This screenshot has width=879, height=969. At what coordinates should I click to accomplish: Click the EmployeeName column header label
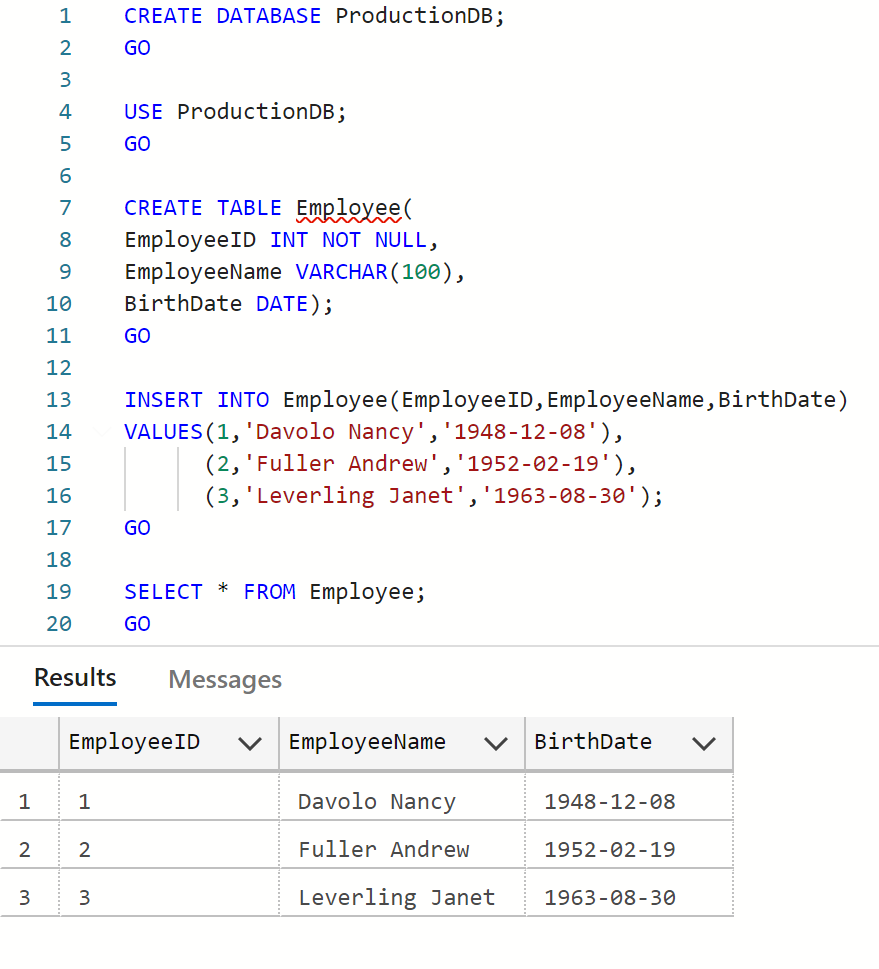[x=367, y=742]
